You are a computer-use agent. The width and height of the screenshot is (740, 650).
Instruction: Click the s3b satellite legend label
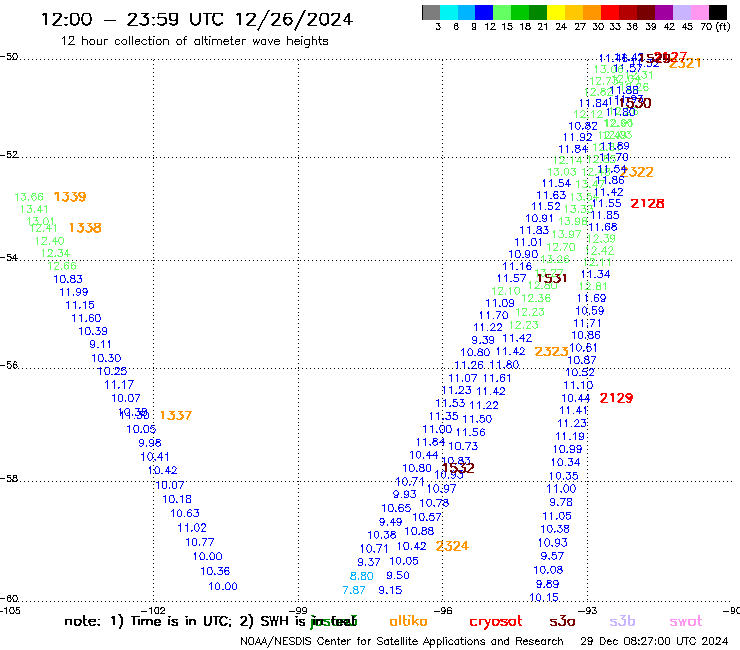pyautogui.click(x=622, y=621)
